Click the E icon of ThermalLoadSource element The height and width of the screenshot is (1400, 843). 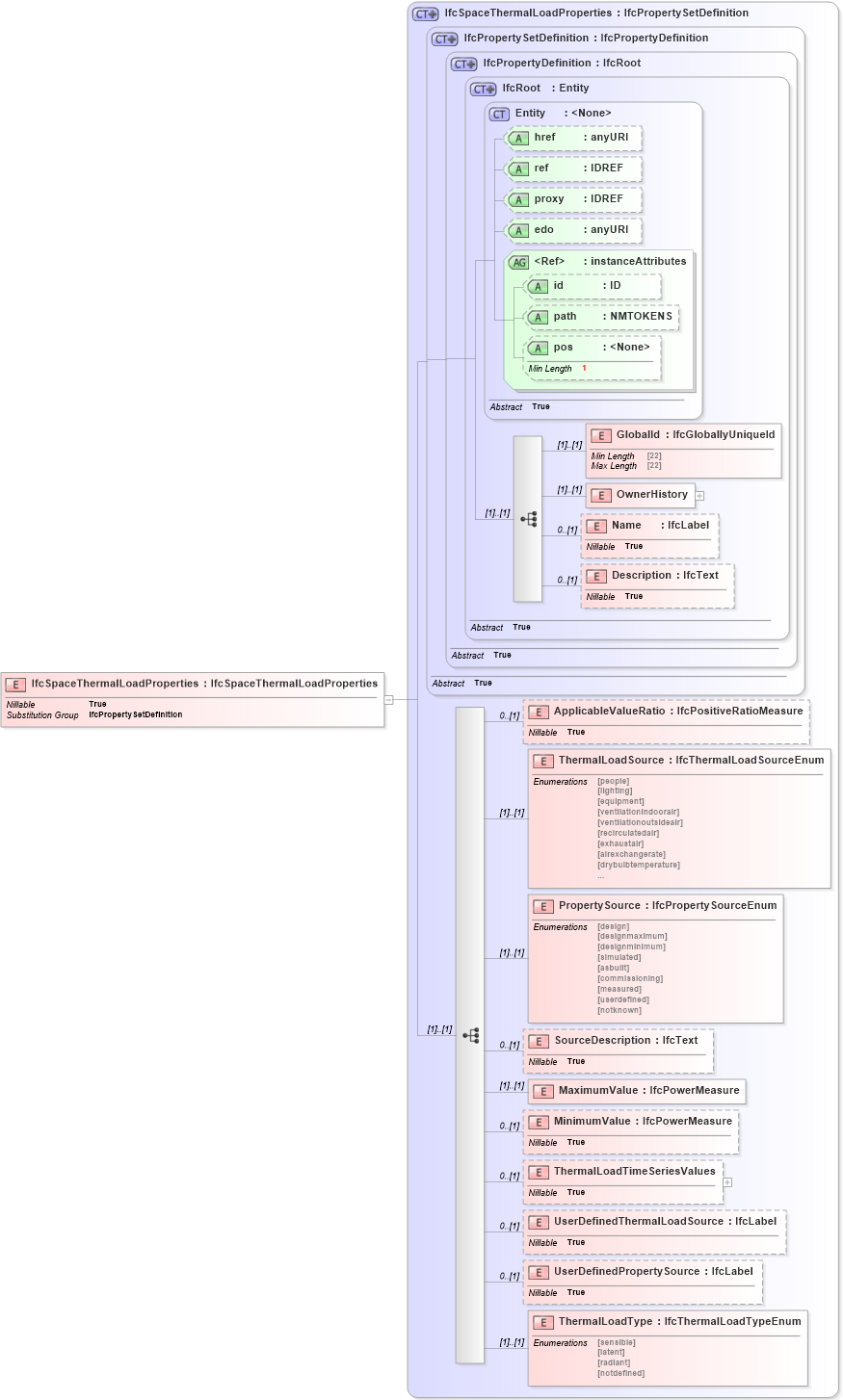pos(541,761)
